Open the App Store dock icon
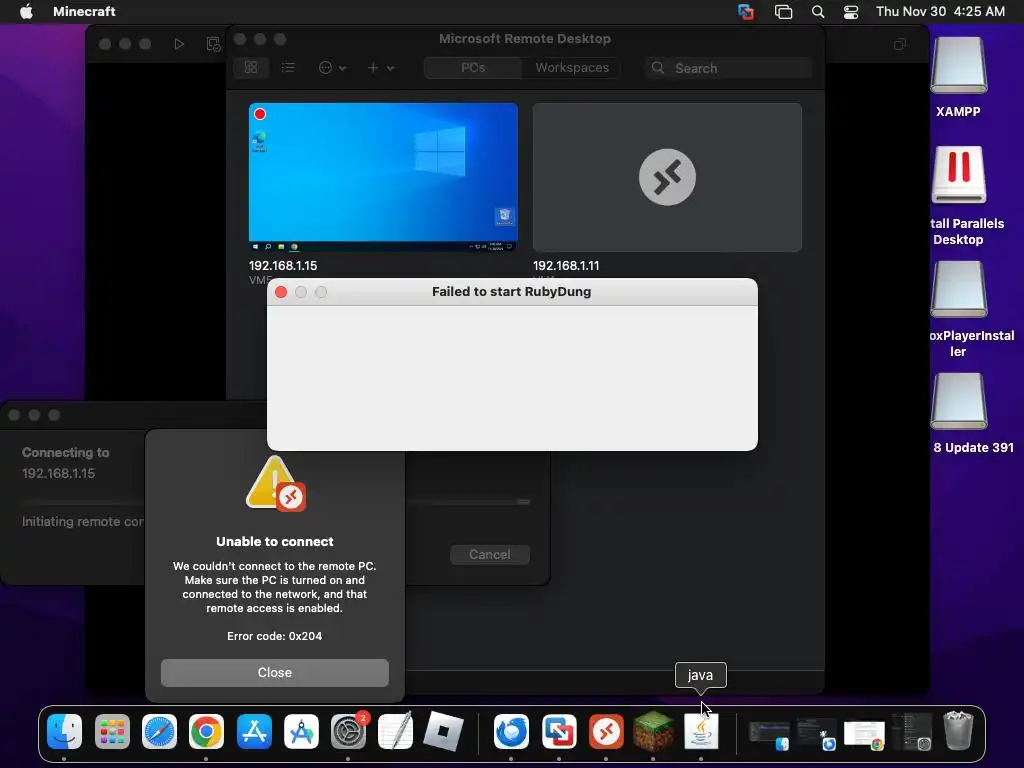 (x=254, y=731)
